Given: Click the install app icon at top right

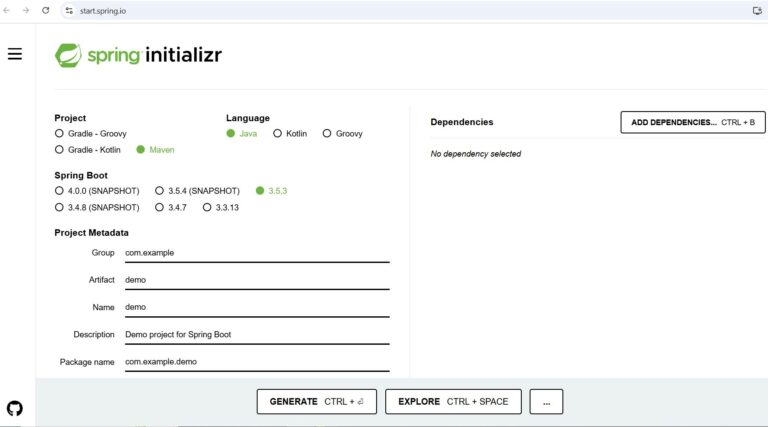Looking at the screenshot, I should tap(757, 10).
